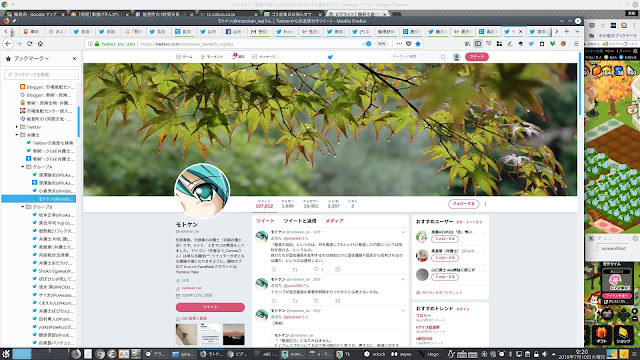This screenshot has height=360, width=640.
Task: Toggle Firefox sidebar view button
Action: 478,44
